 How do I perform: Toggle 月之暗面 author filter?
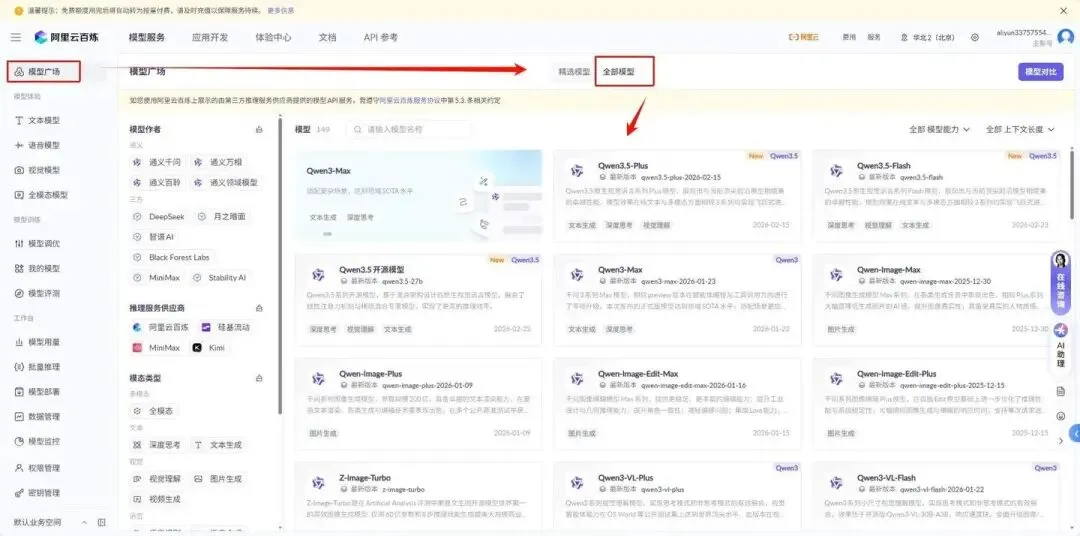point(222,216)
